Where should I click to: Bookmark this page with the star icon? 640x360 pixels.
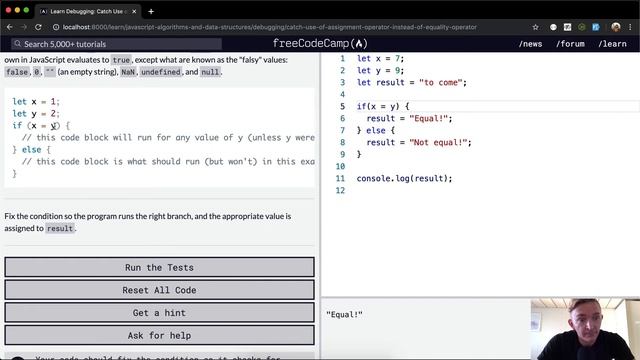[x=536, y=27]
